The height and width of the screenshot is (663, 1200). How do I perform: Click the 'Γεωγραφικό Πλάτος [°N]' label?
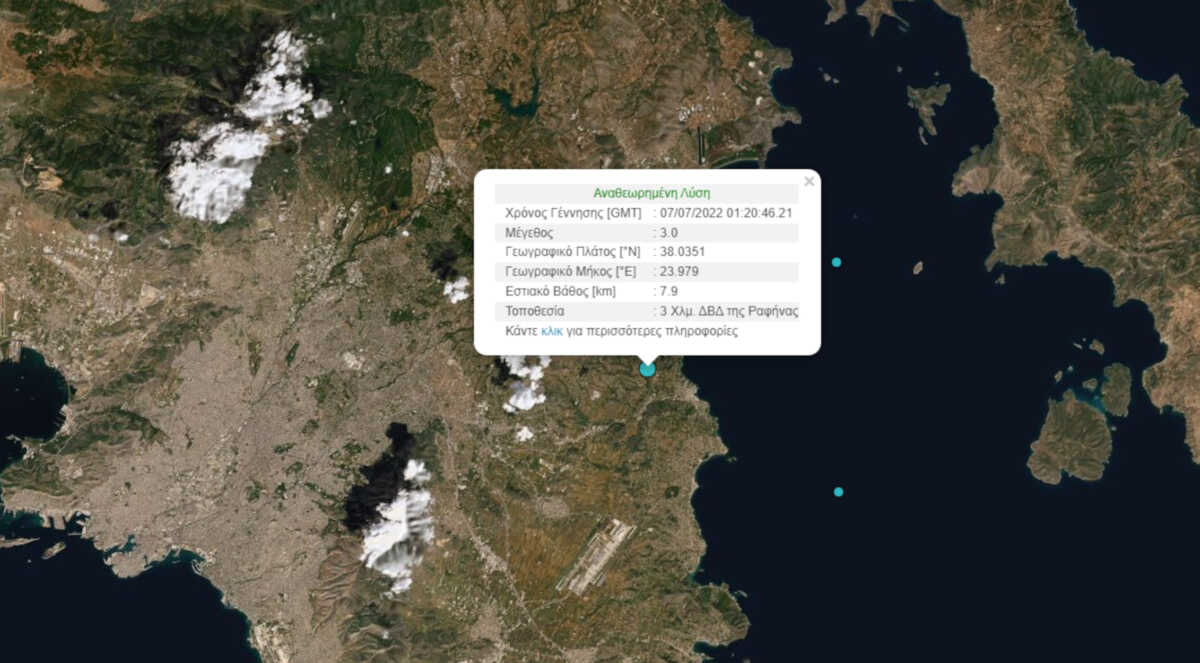[x=574, y=252]
